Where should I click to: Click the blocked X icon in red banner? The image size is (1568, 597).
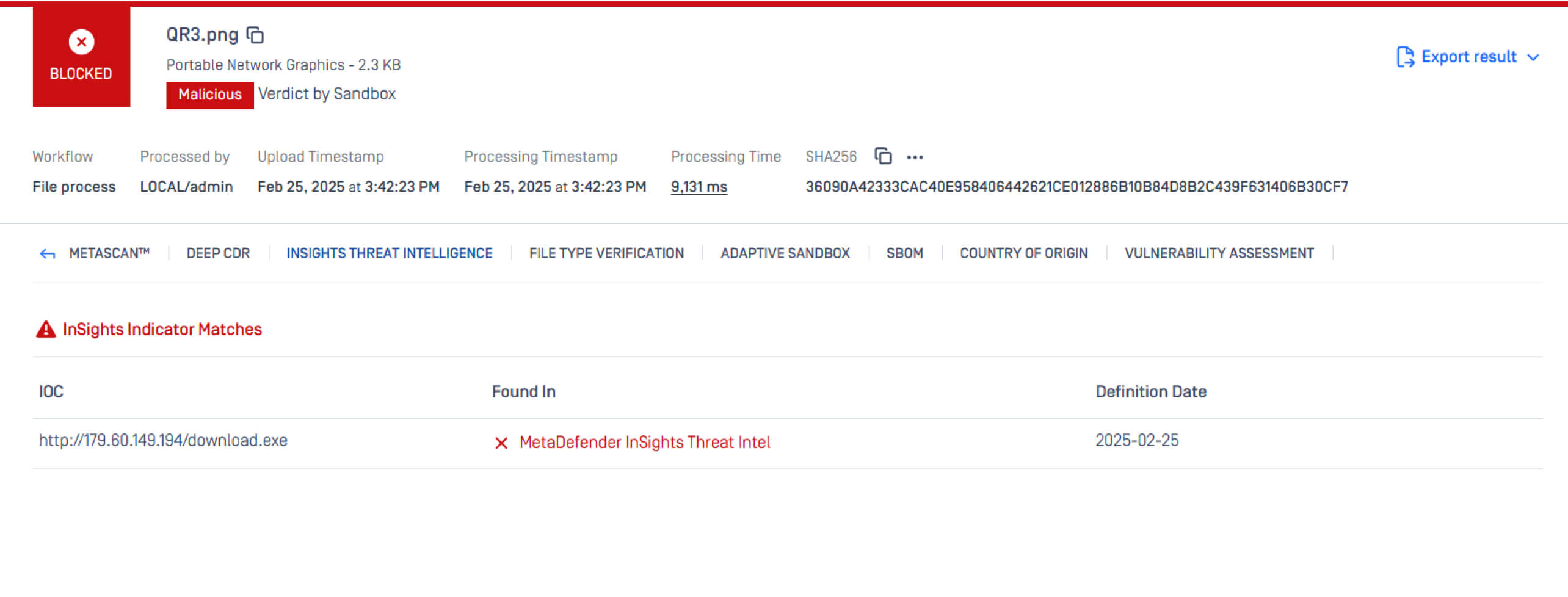click(x=81, y=42)
